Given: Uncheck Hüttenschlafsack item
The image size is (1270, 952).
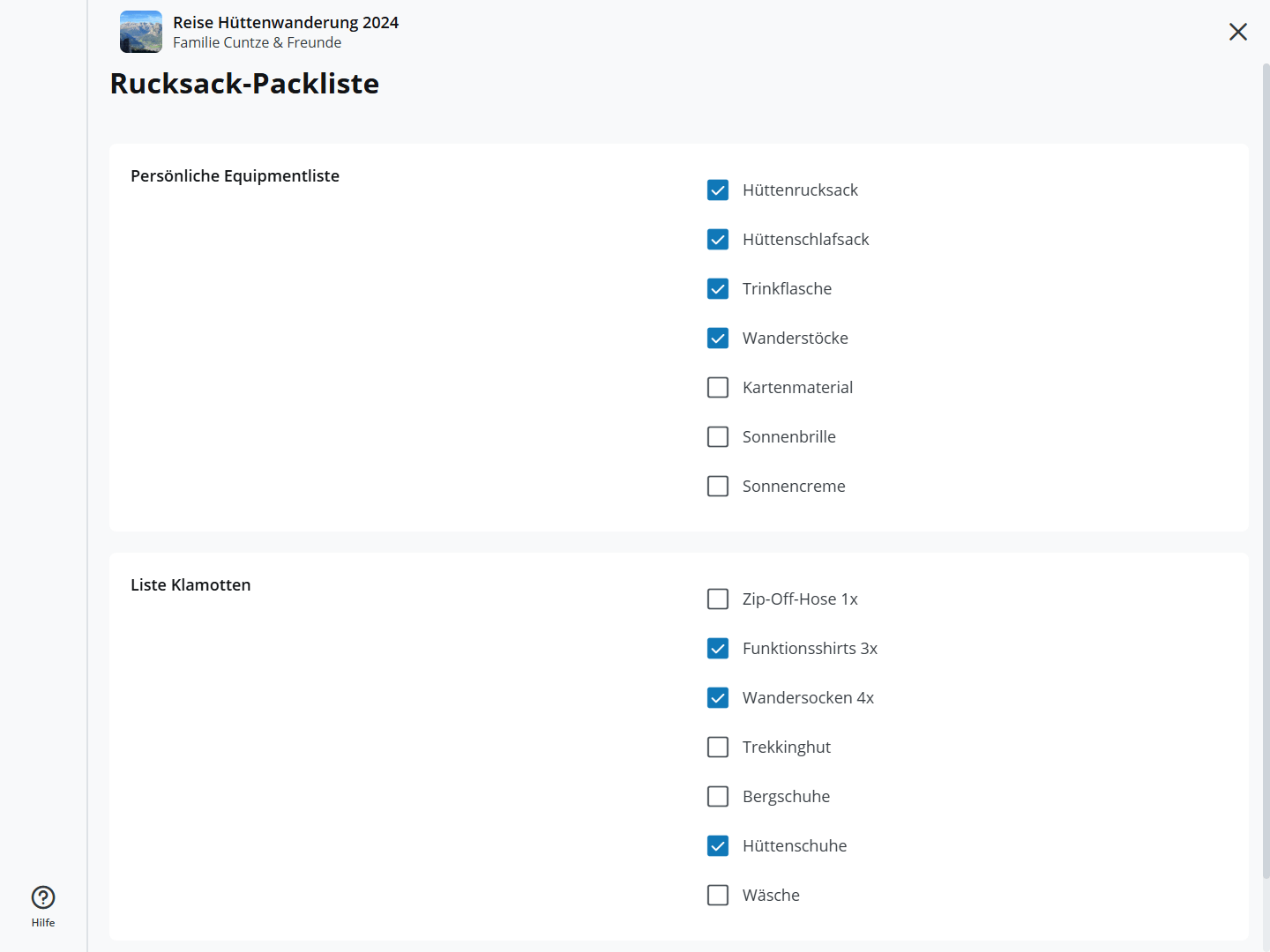Looking at the screenshot, I should 718,240.
